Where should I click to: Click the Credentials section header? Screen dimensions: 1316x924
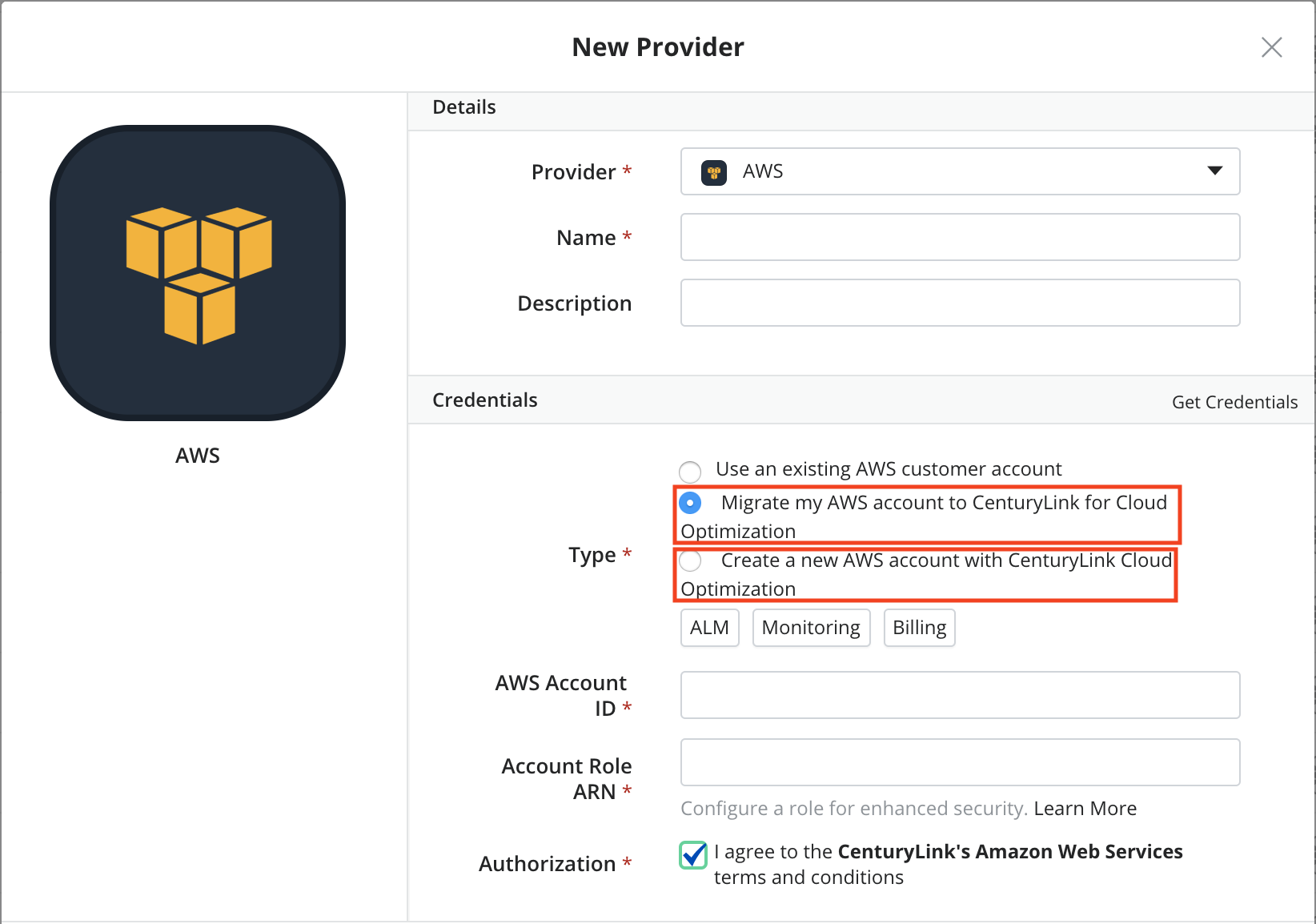(x=485, y=400)
